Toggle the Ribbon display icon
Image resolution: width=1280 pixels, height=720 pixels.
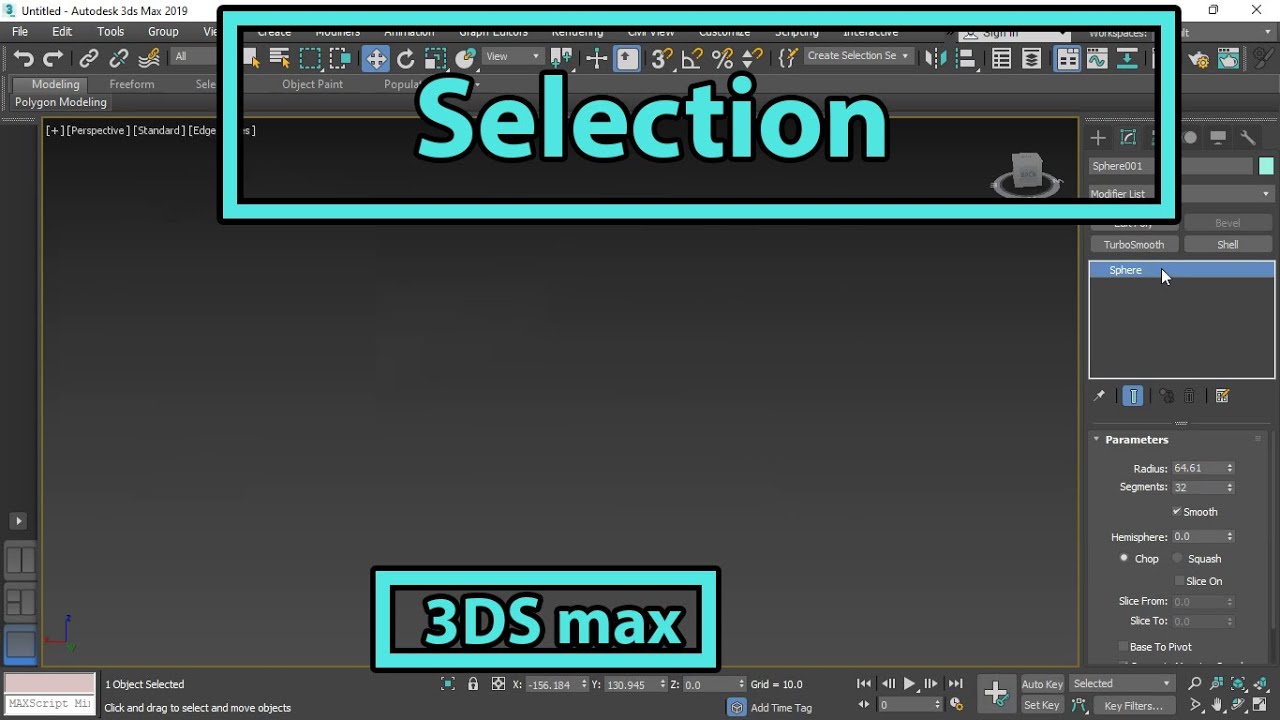[x=1068, y=59]
